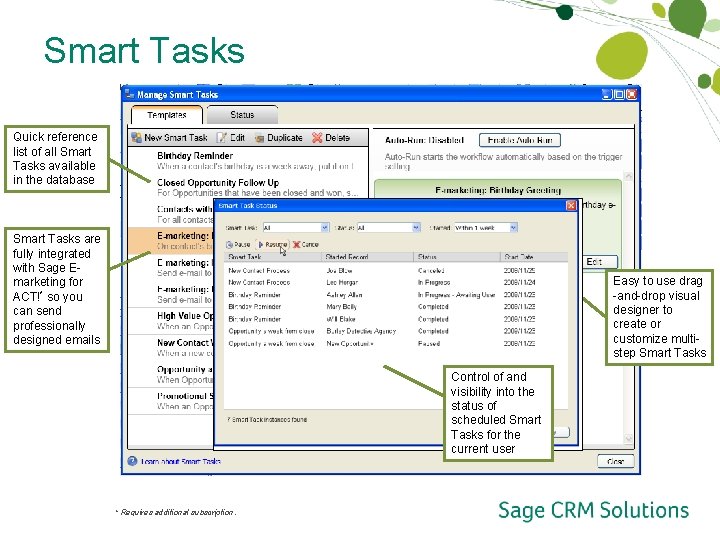Click the red Cancel X icon

point(297,245)
